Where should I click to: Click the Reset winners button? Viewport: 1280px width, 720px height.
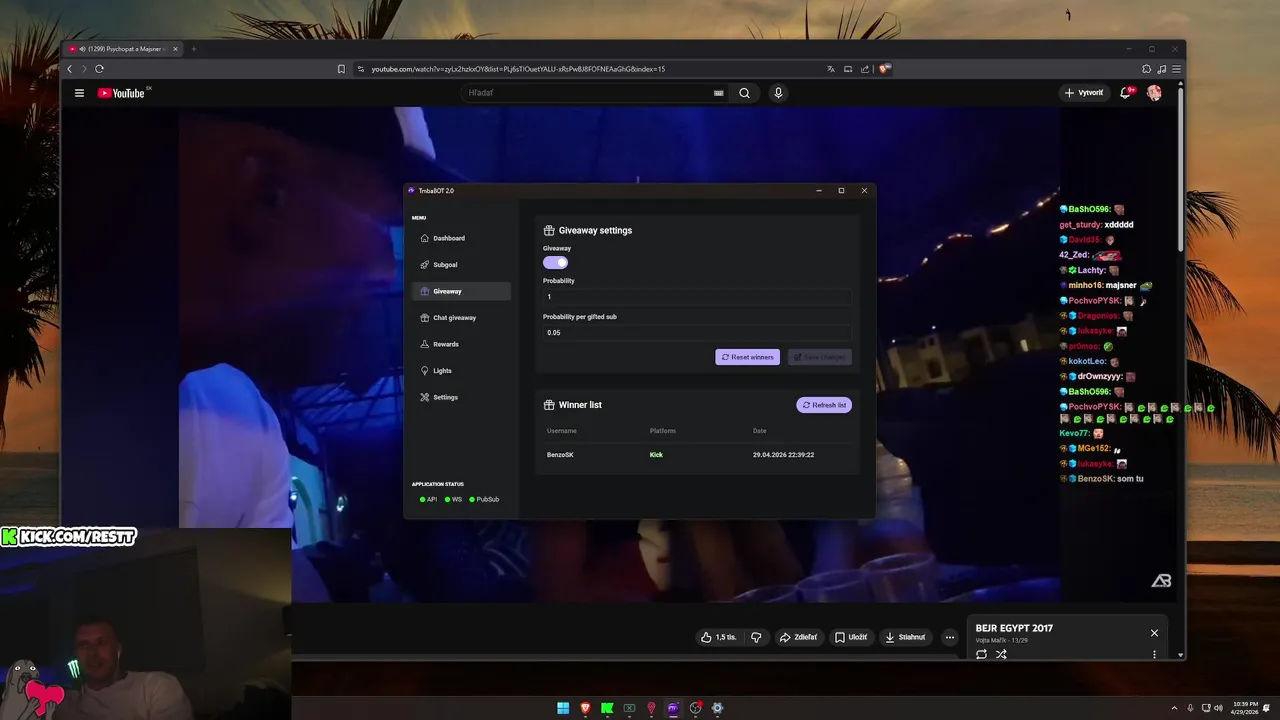point(747,357)
